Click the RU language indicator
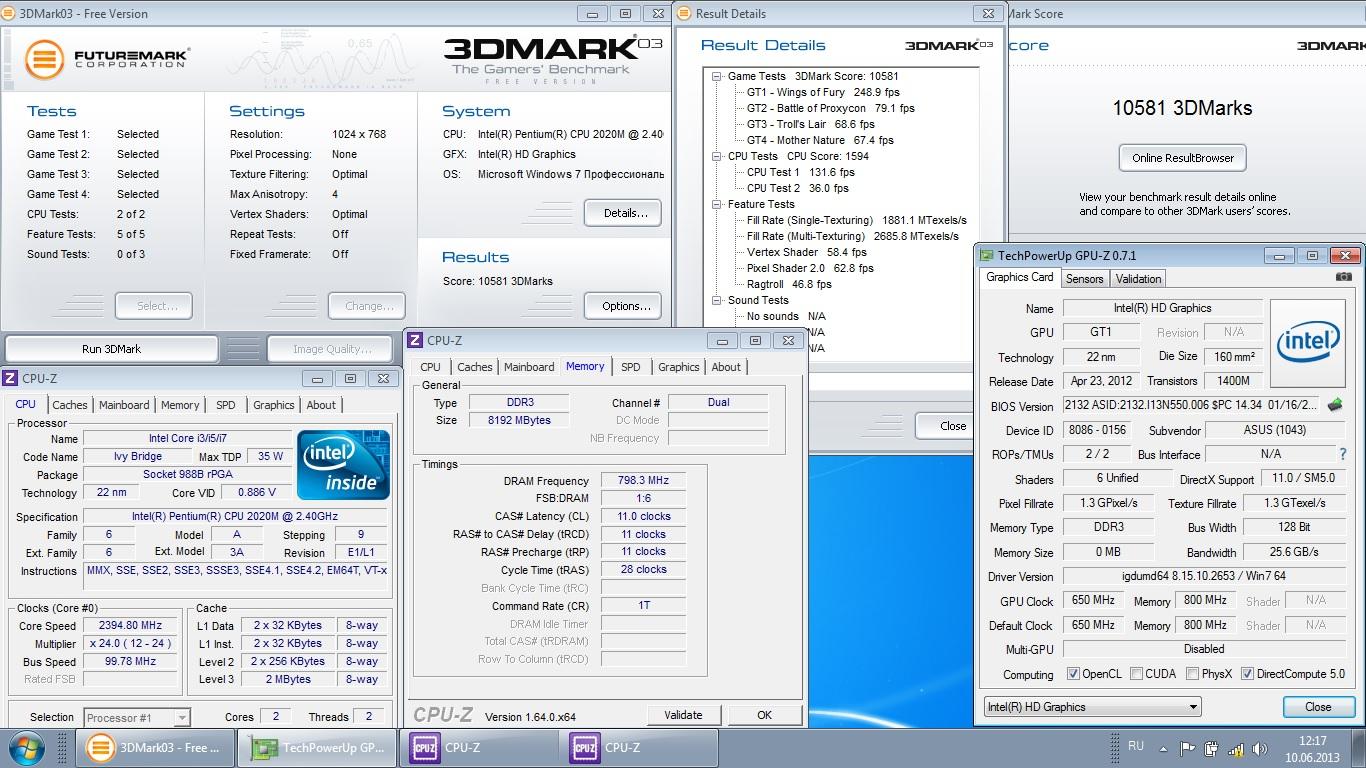Viewport: 1366px width, 768px height. point(1136,746)
